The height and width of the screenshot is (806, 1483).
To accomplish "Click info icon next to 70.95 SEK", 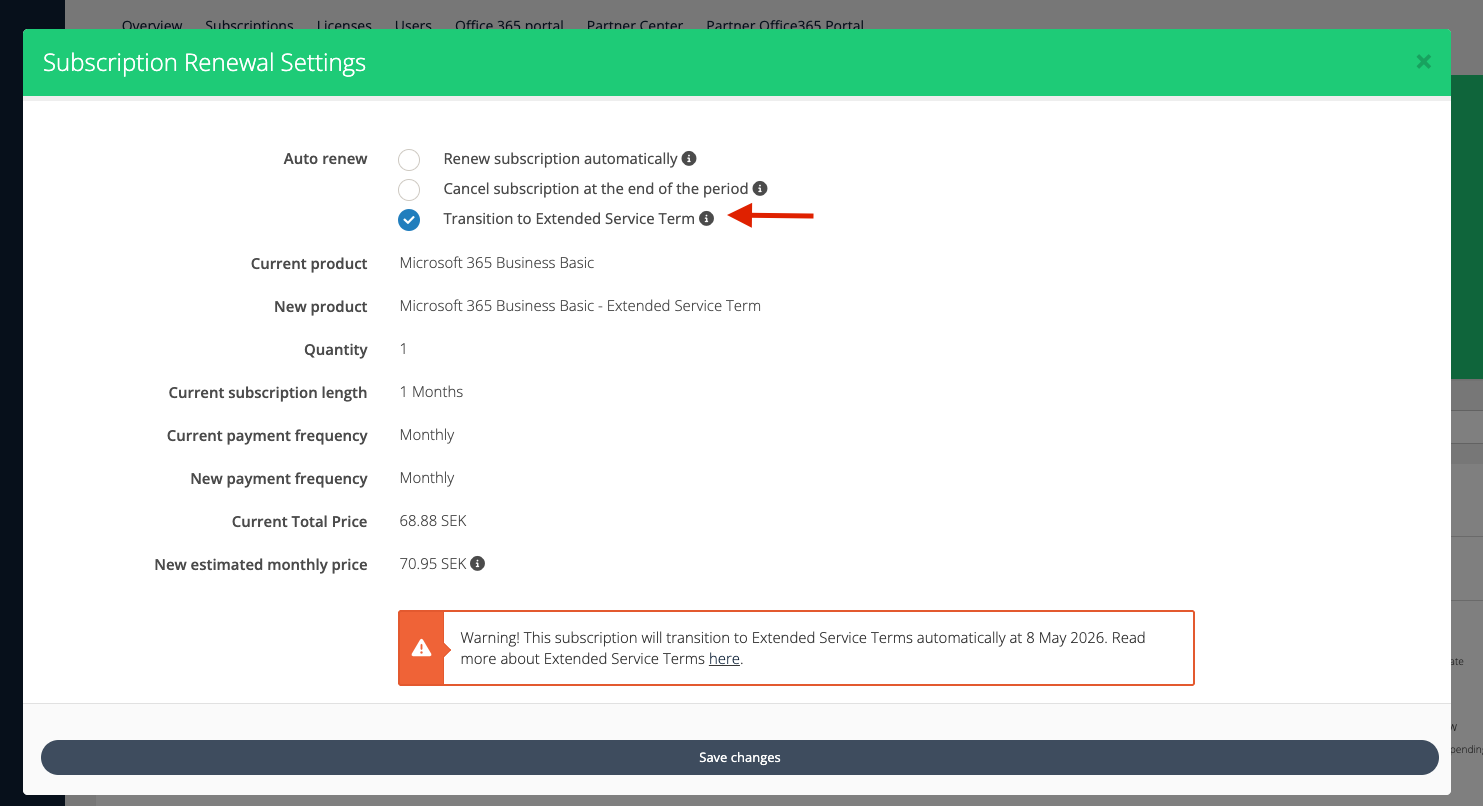I will click(478, 564).
